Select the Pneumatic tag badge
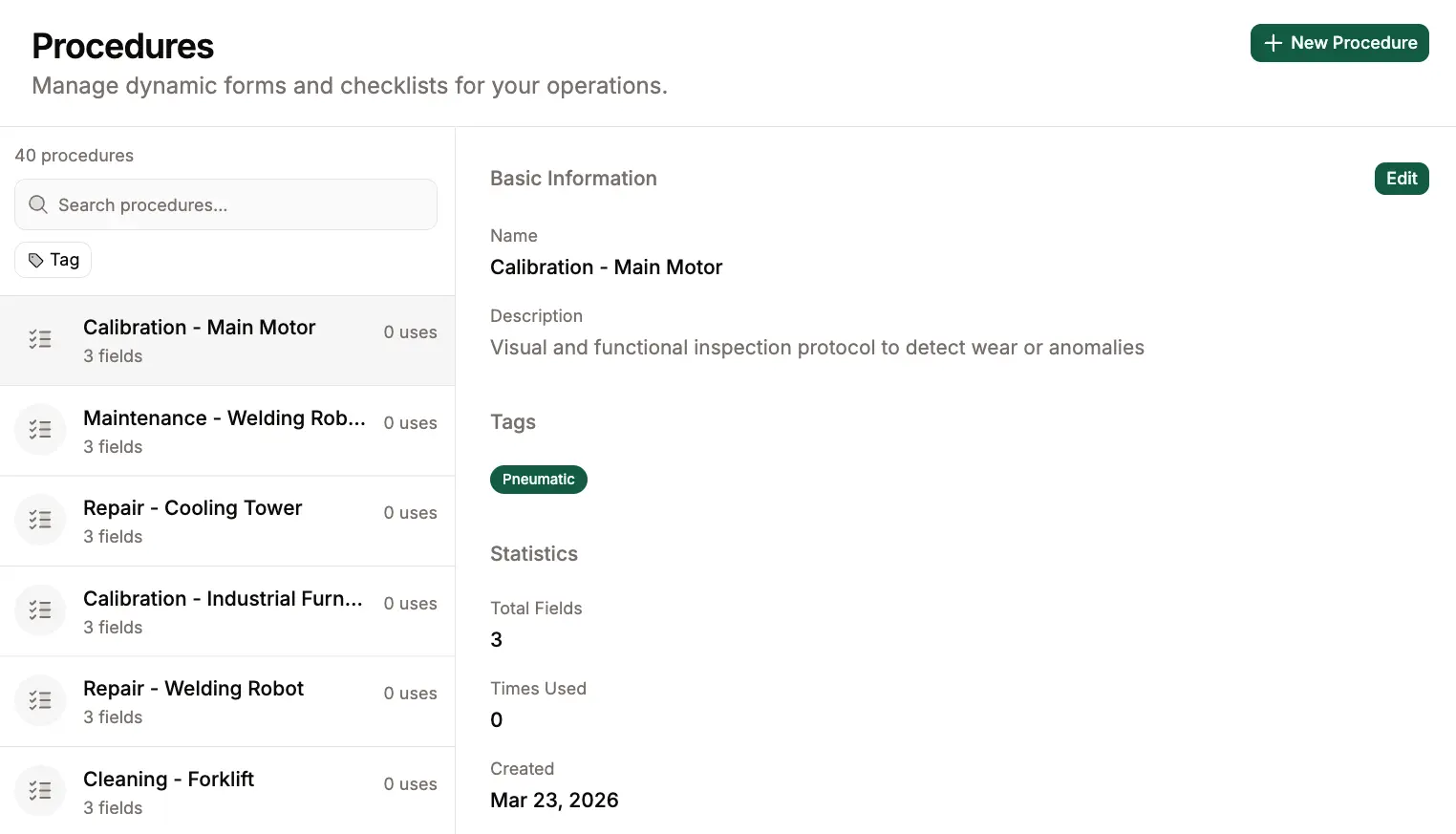This screenshot has height=834, width=1456. (x=538, y=480)
